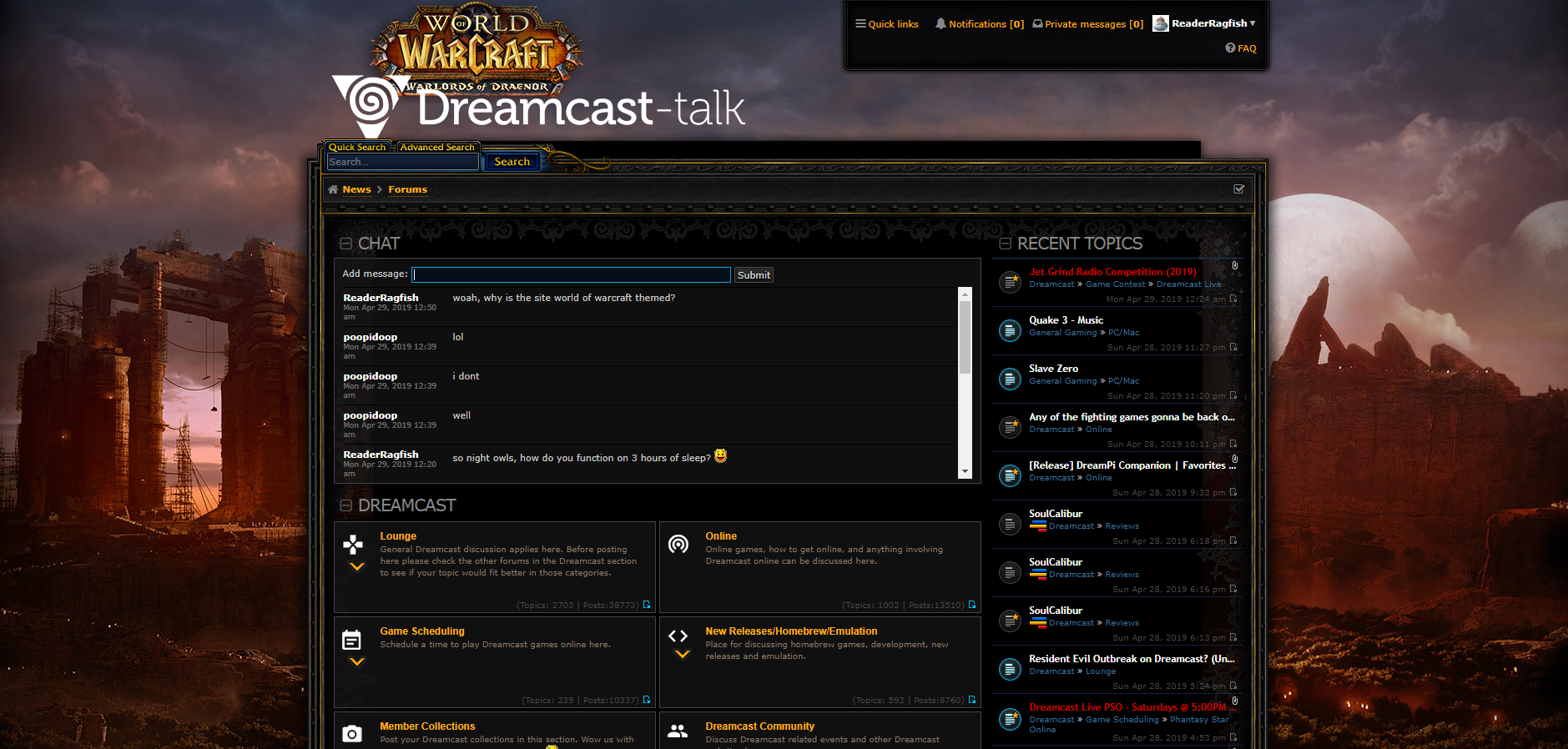Screen dimensions: 1568x749
Task: Open the ReaderRagfish user menu
Action: click(1213, 23)
